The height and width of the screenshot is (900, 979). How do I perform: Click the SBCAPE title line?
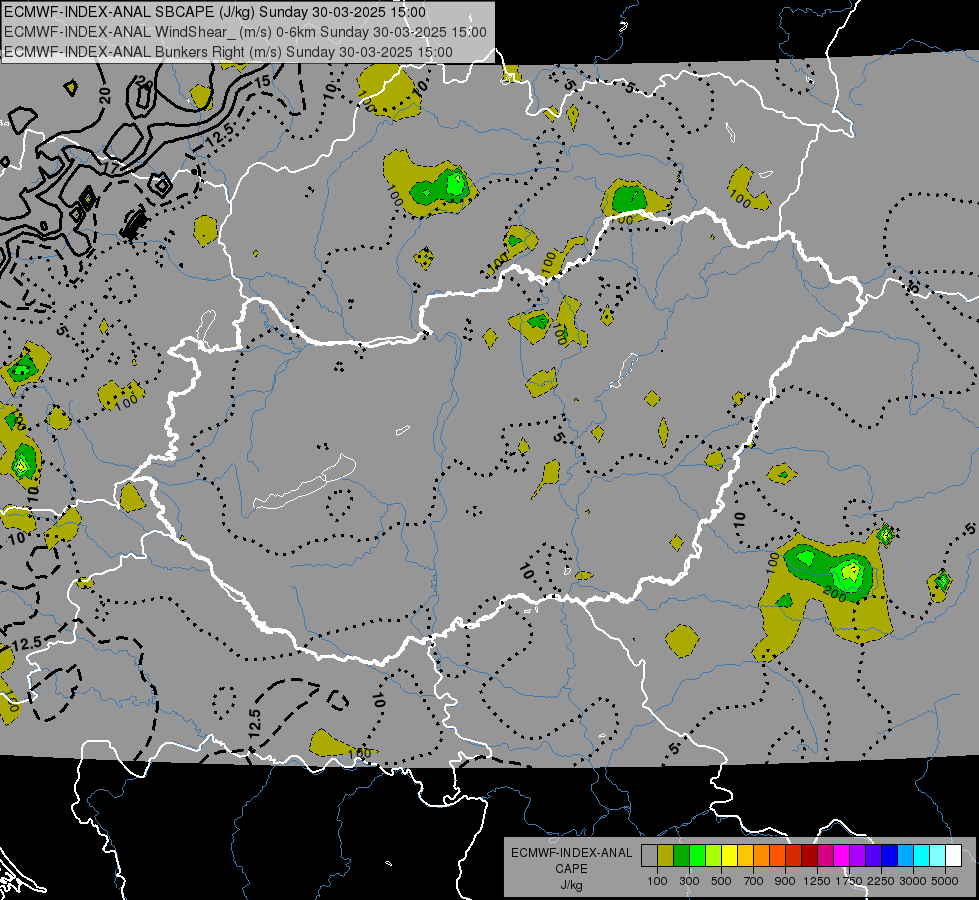click(x=215, y=12)
